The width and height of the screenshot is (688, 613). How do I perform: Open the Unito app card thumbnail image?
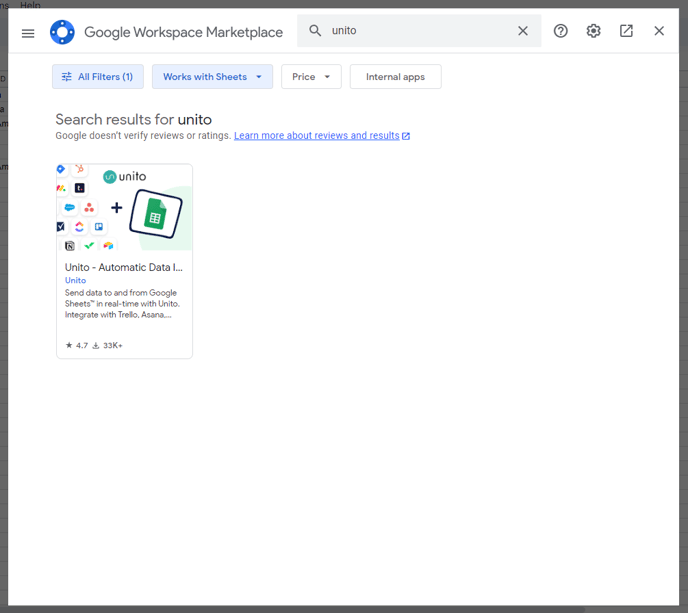[125, 207]
